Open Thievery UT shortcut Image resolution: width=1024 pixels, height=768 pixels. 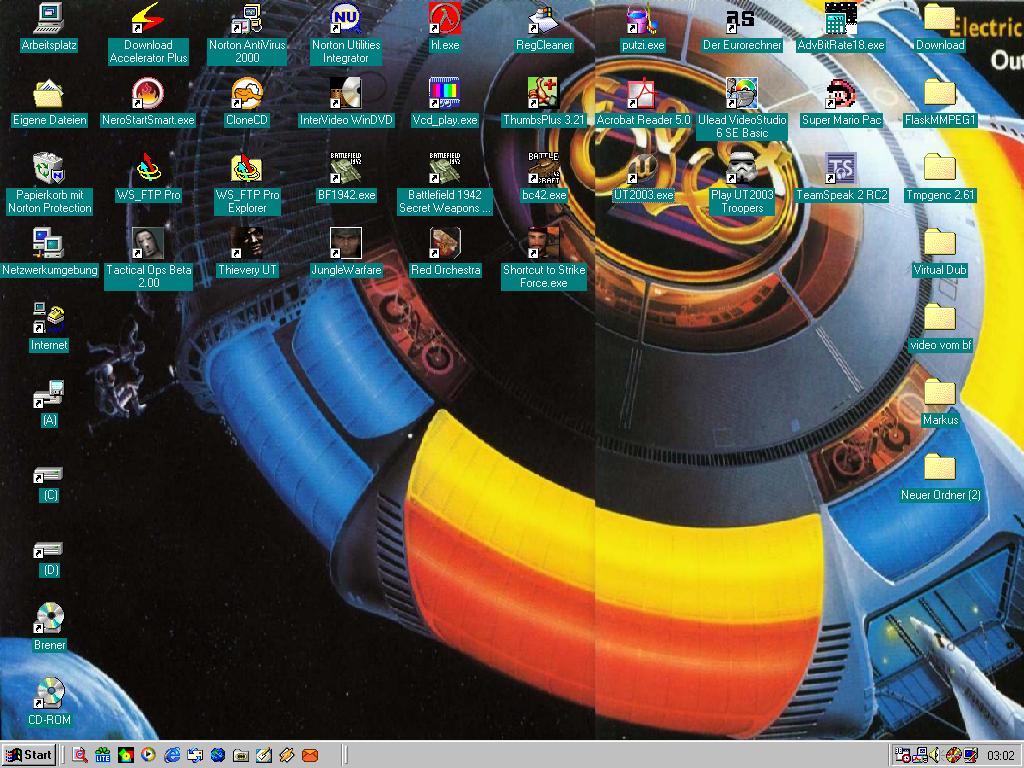click(247, 253)
